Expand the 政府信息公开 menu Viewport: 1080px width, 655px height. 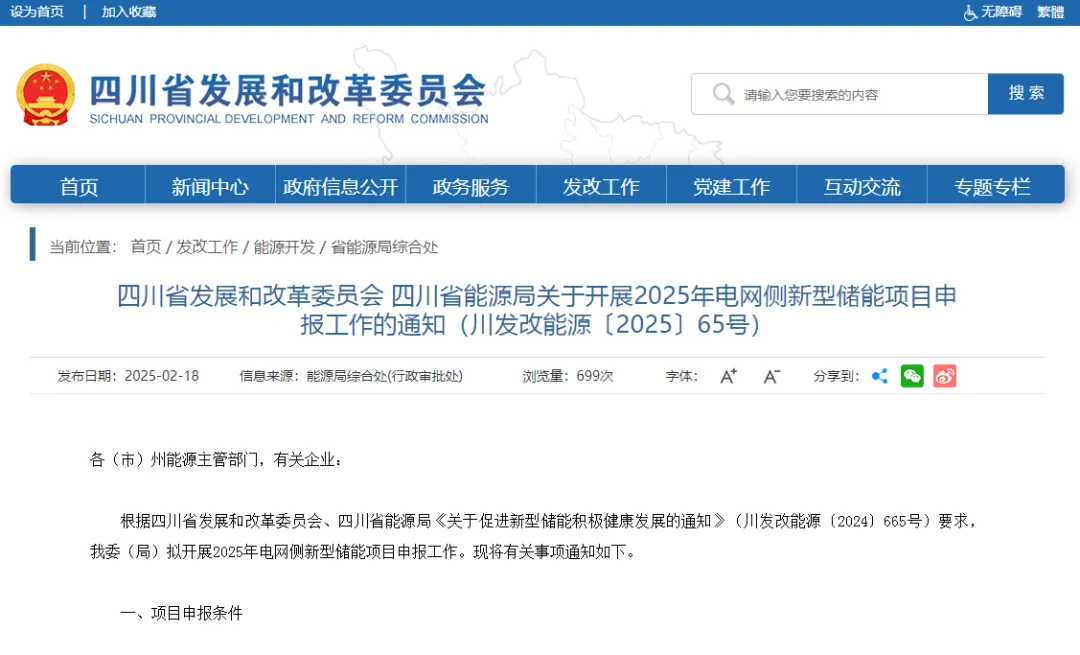tap(341, 186)
